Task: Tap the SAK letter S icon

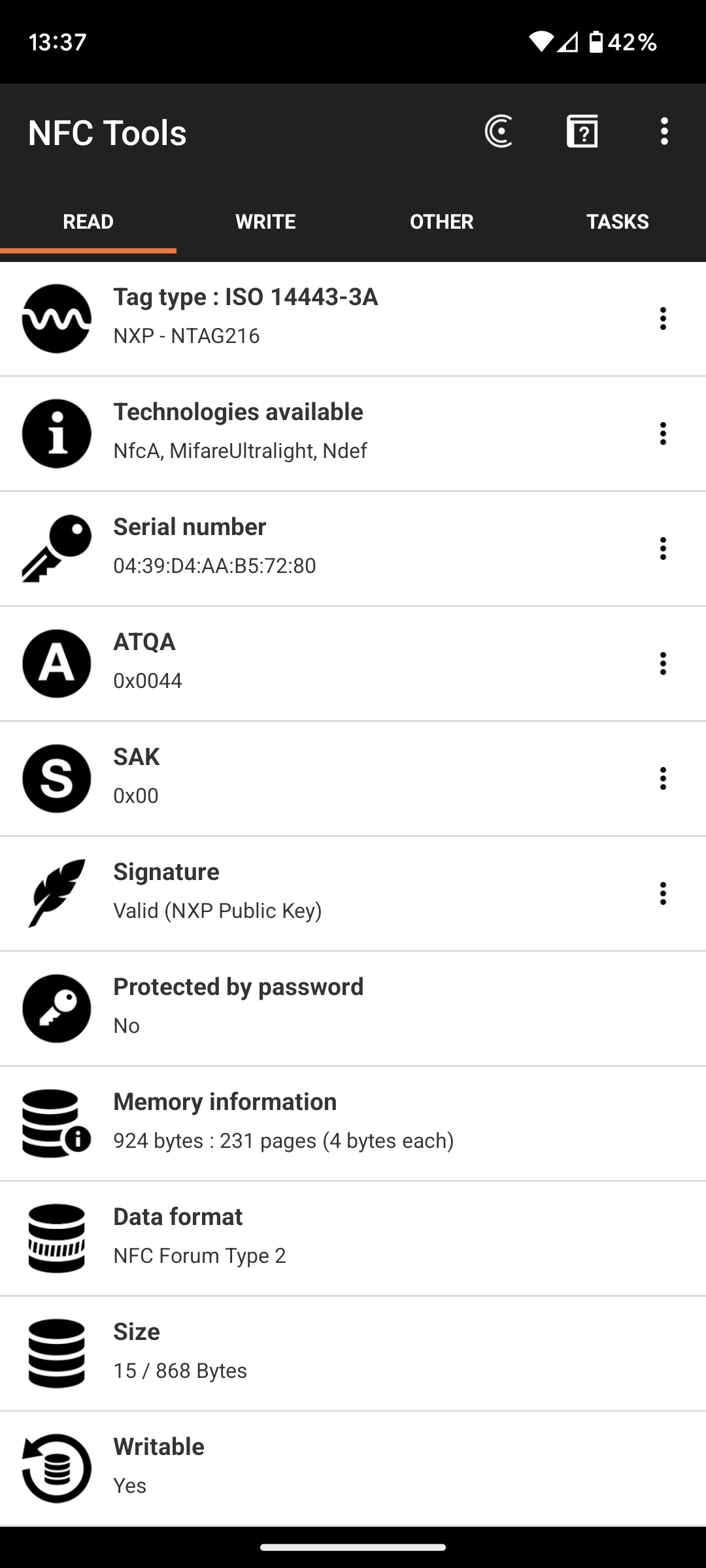Action: click(57, 779)
